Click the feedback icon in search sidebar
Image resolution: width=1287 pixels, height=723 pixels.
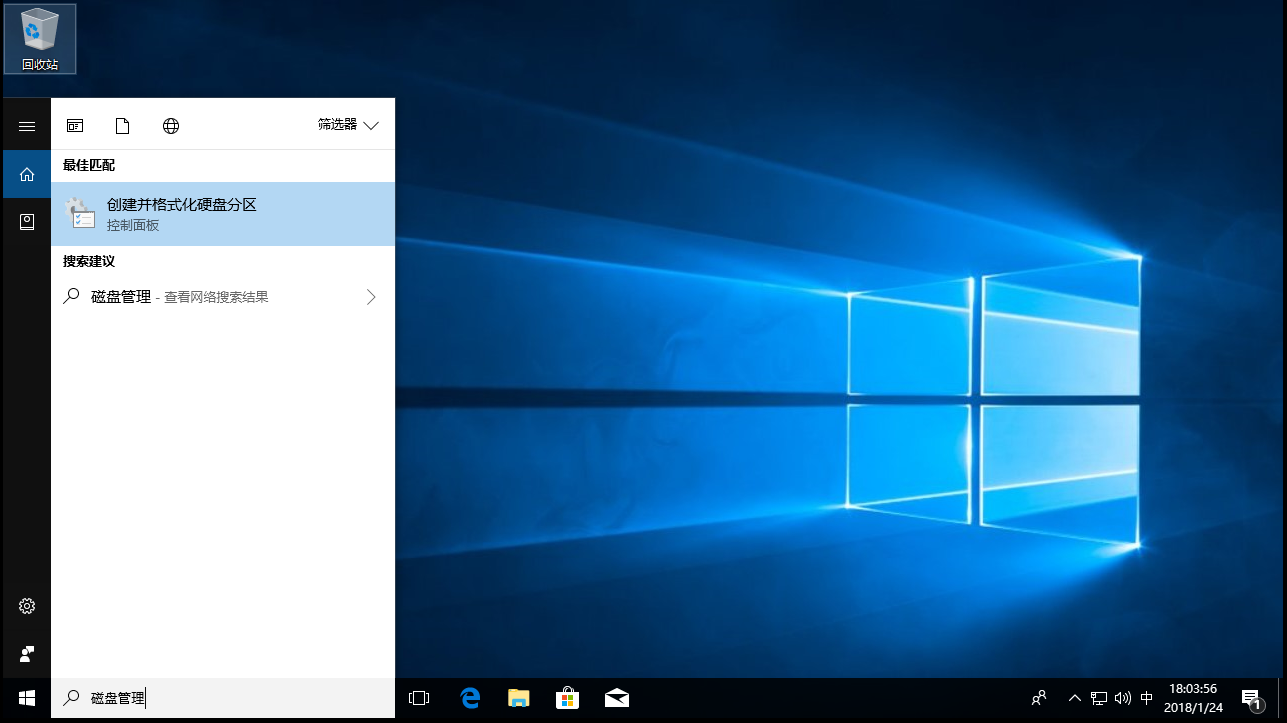[x=27, y=654]
